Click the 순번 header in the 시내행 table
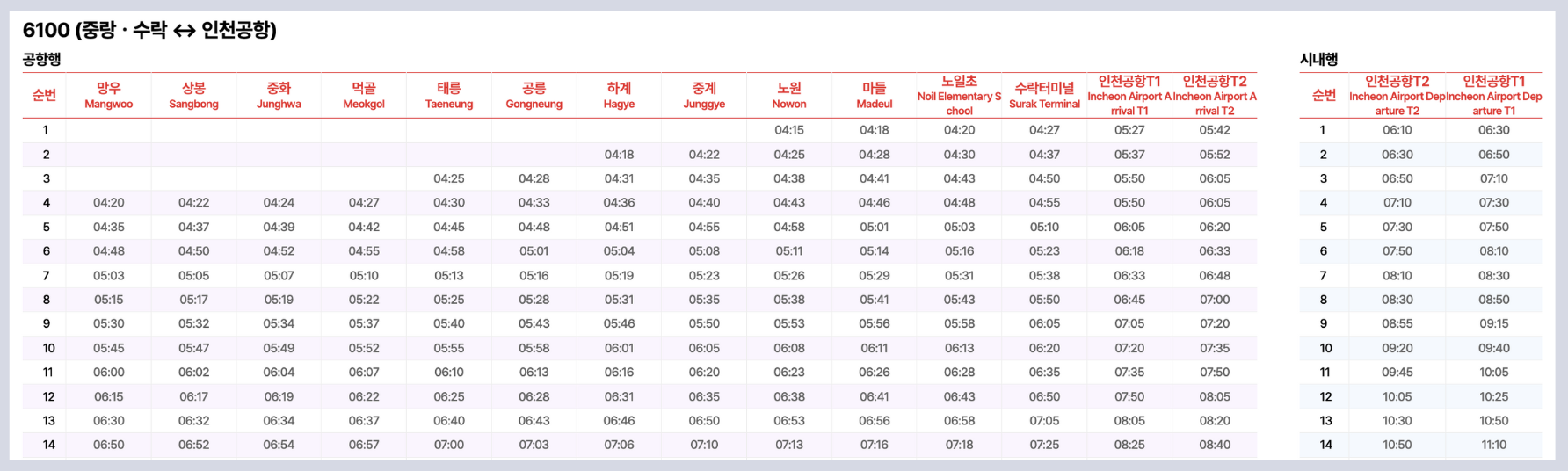The image size is (1568, 471). tap(1324, 95)
